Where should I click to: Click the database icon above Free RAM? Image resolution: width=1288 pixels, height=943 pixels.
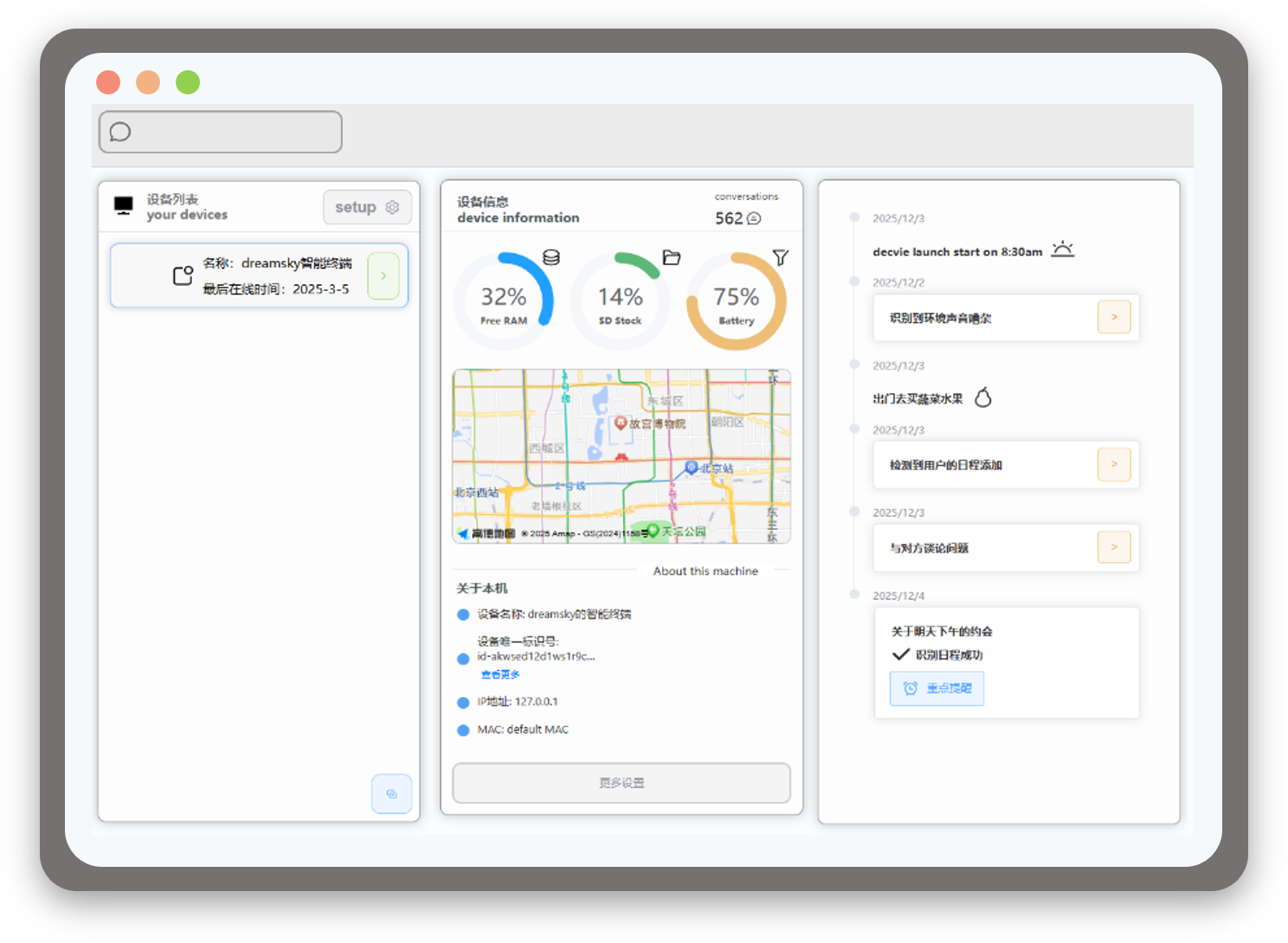pyautogui.click(x=551, y=257)
